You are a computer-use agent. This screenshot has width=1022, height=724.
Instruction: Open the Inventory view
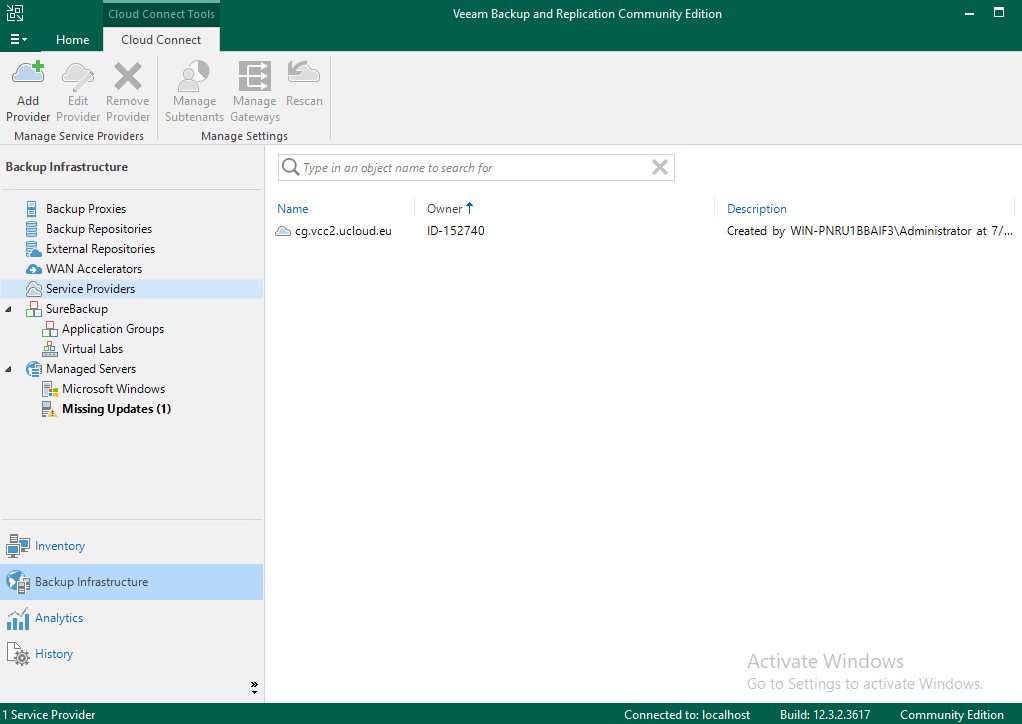(x=59, y=546)
